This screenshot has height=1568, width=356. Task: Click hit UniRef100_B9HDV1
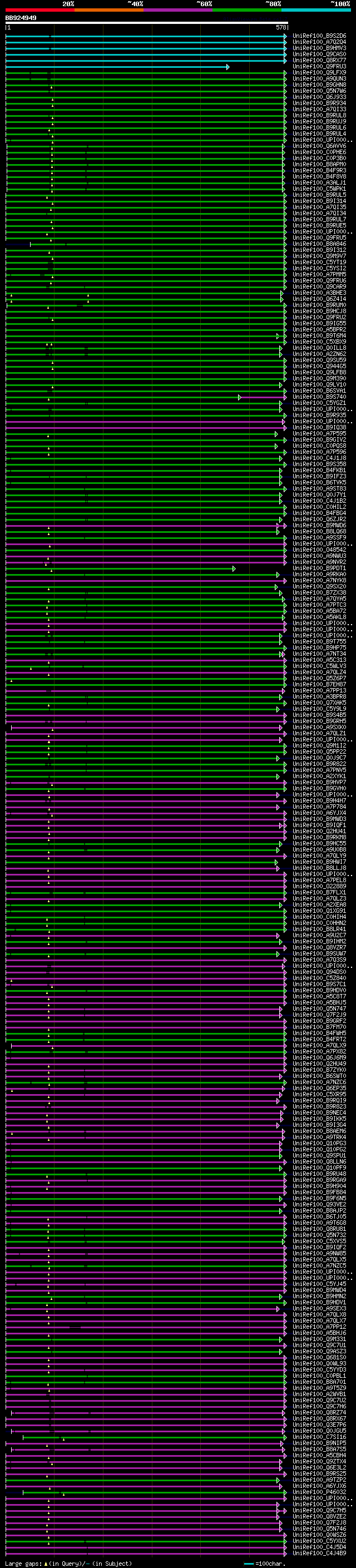tap(319, 1303)
